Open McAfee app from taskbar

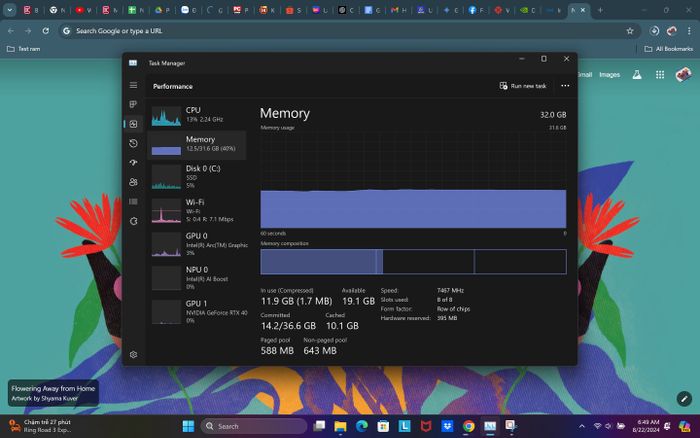426,426
